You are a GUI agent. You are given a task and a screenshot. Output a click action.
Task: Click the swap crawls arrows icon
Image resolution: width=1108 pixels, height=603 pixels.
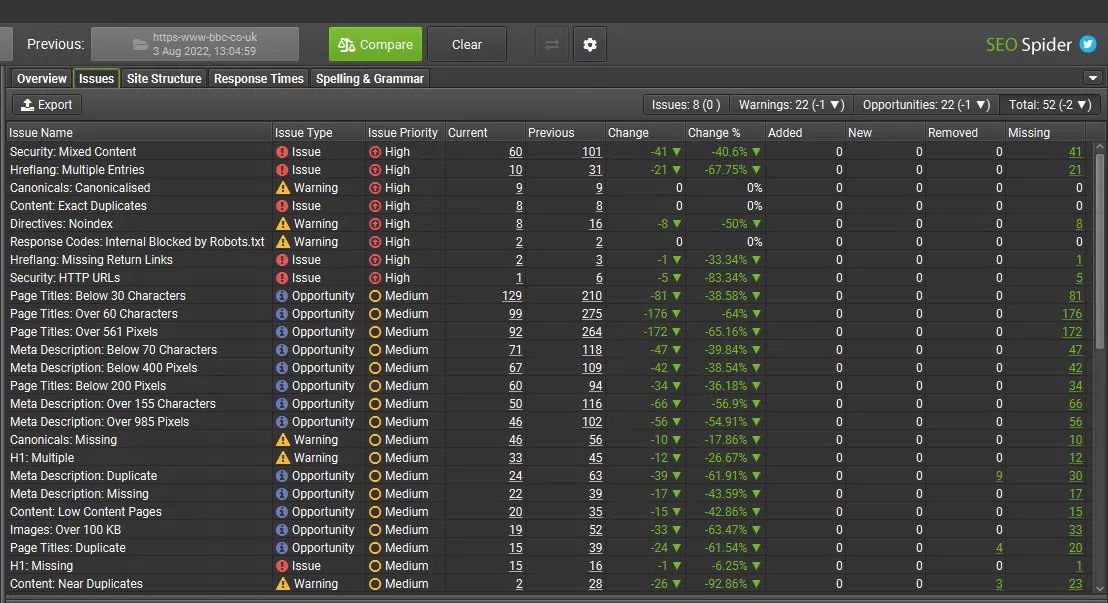[x=551, y=45]
